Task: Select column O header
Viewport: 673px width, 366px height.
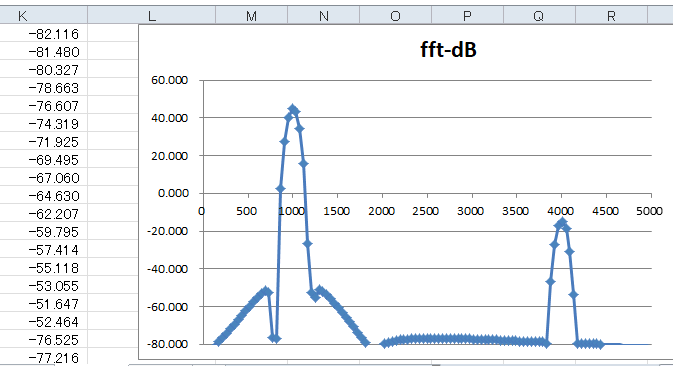Action: 395,16
